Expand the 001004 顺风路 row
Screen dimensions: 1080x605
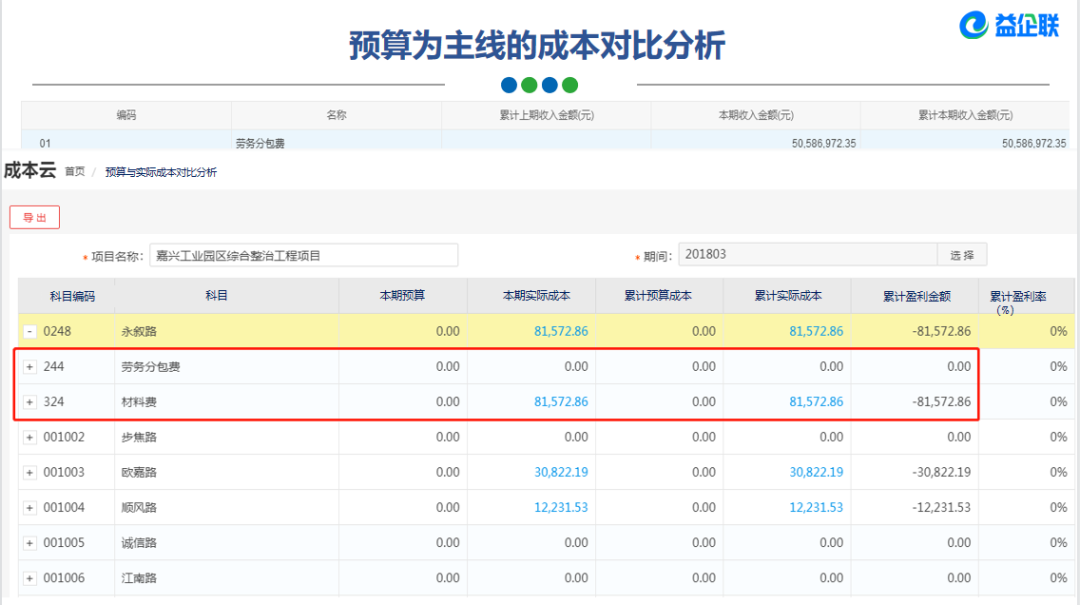coord(30,508)
